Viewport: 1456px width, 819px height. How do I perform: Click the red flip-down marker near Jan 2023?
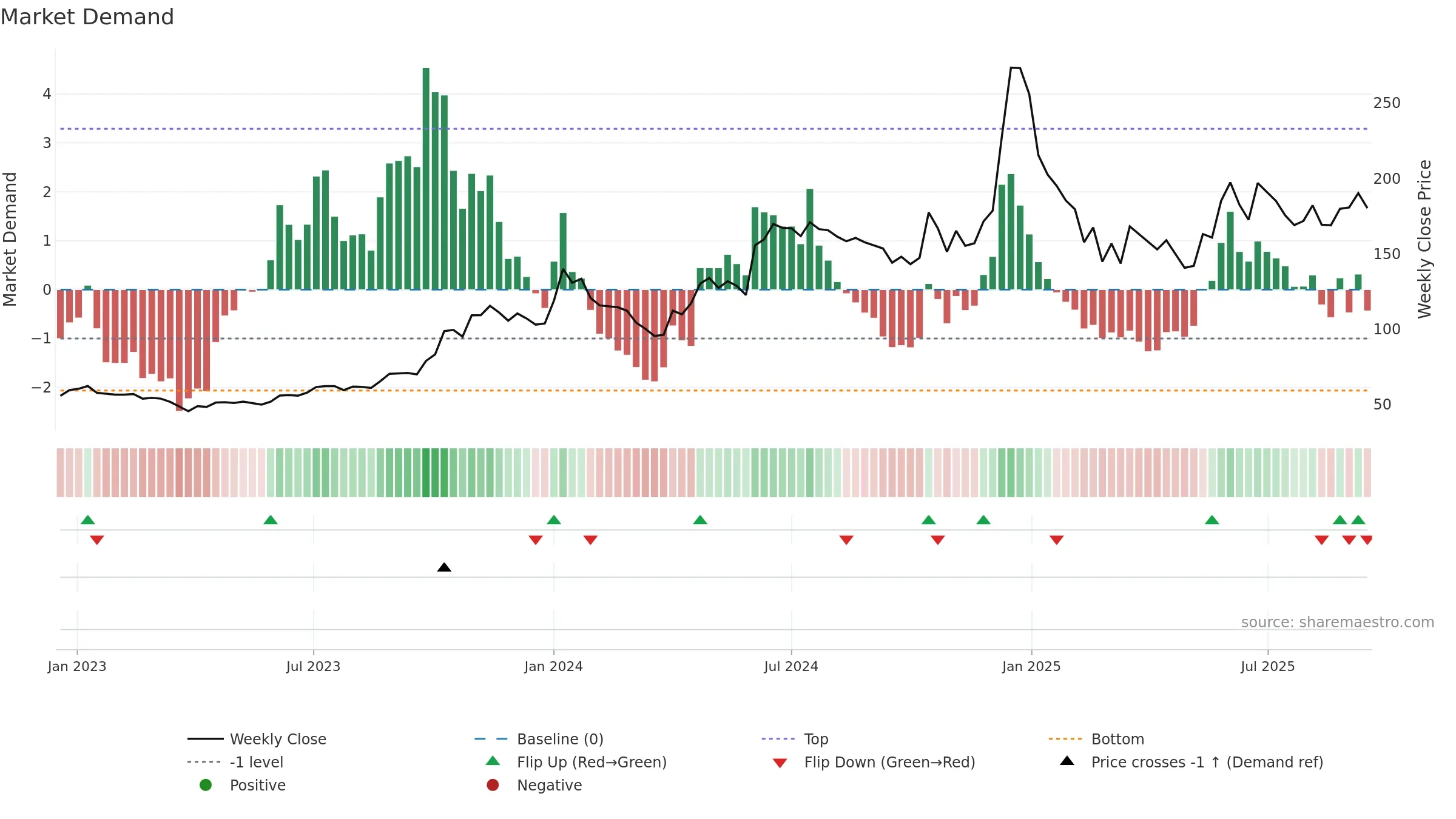[97, 540]
